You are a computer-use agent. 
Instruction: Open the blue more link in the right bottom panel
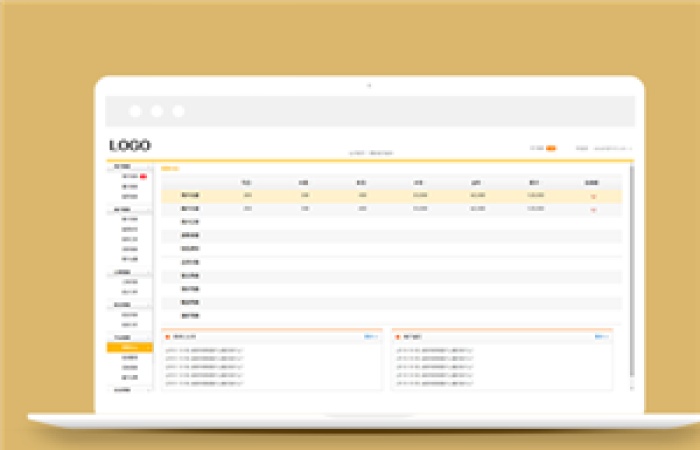(601, 337)
